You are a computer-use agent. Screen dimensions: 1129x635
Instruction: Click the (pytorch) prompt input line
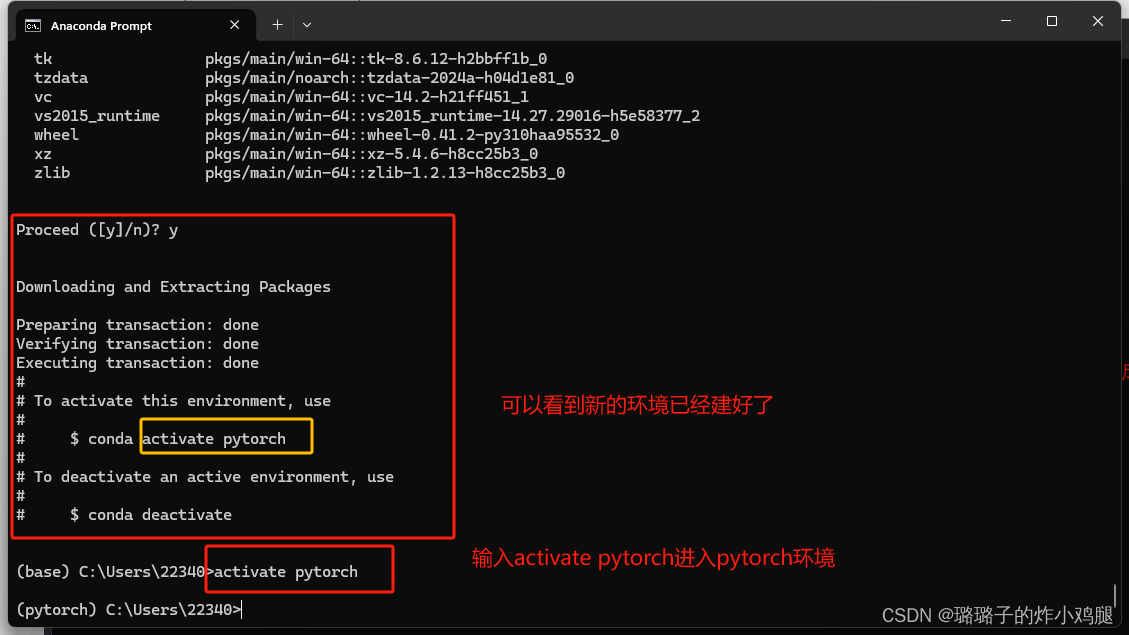(x=130, y=611)
